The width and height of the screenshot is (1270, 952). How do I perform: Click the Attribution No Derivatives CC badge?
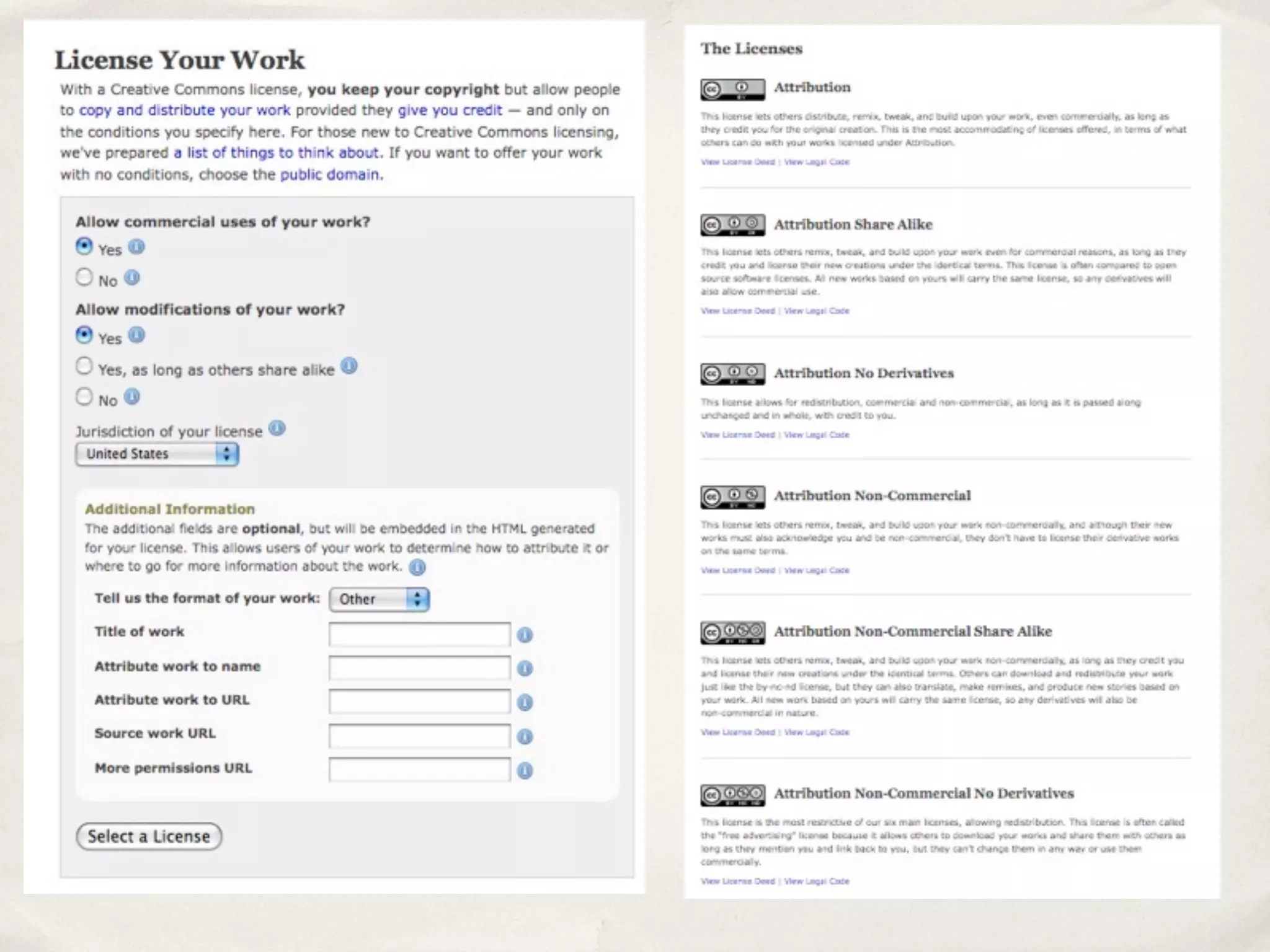733,374
